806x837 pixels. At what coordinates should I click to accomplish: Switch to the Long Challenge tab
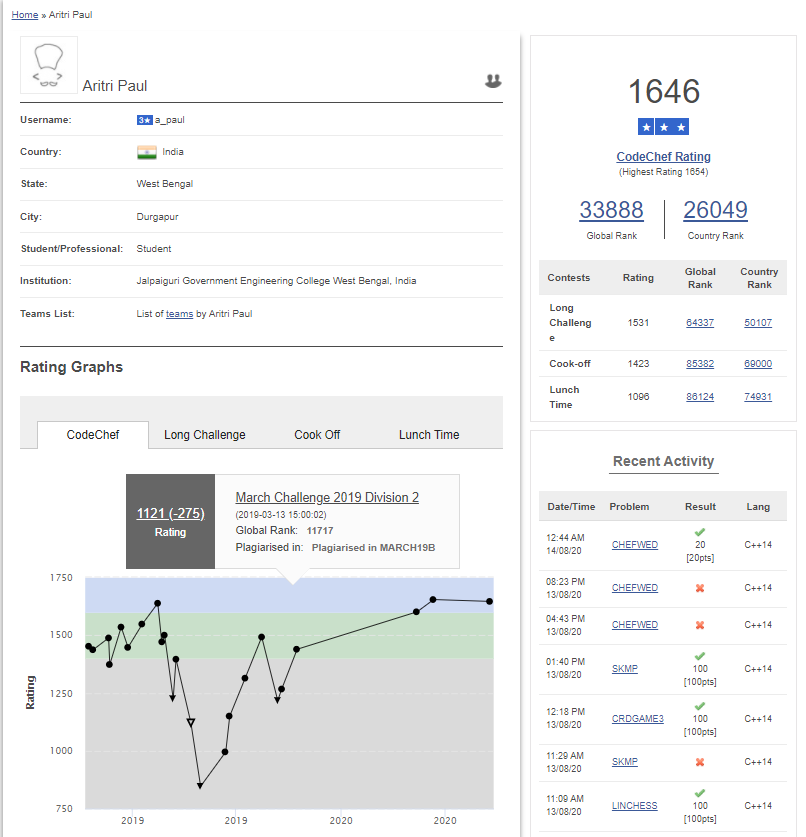tap(204, 435)
